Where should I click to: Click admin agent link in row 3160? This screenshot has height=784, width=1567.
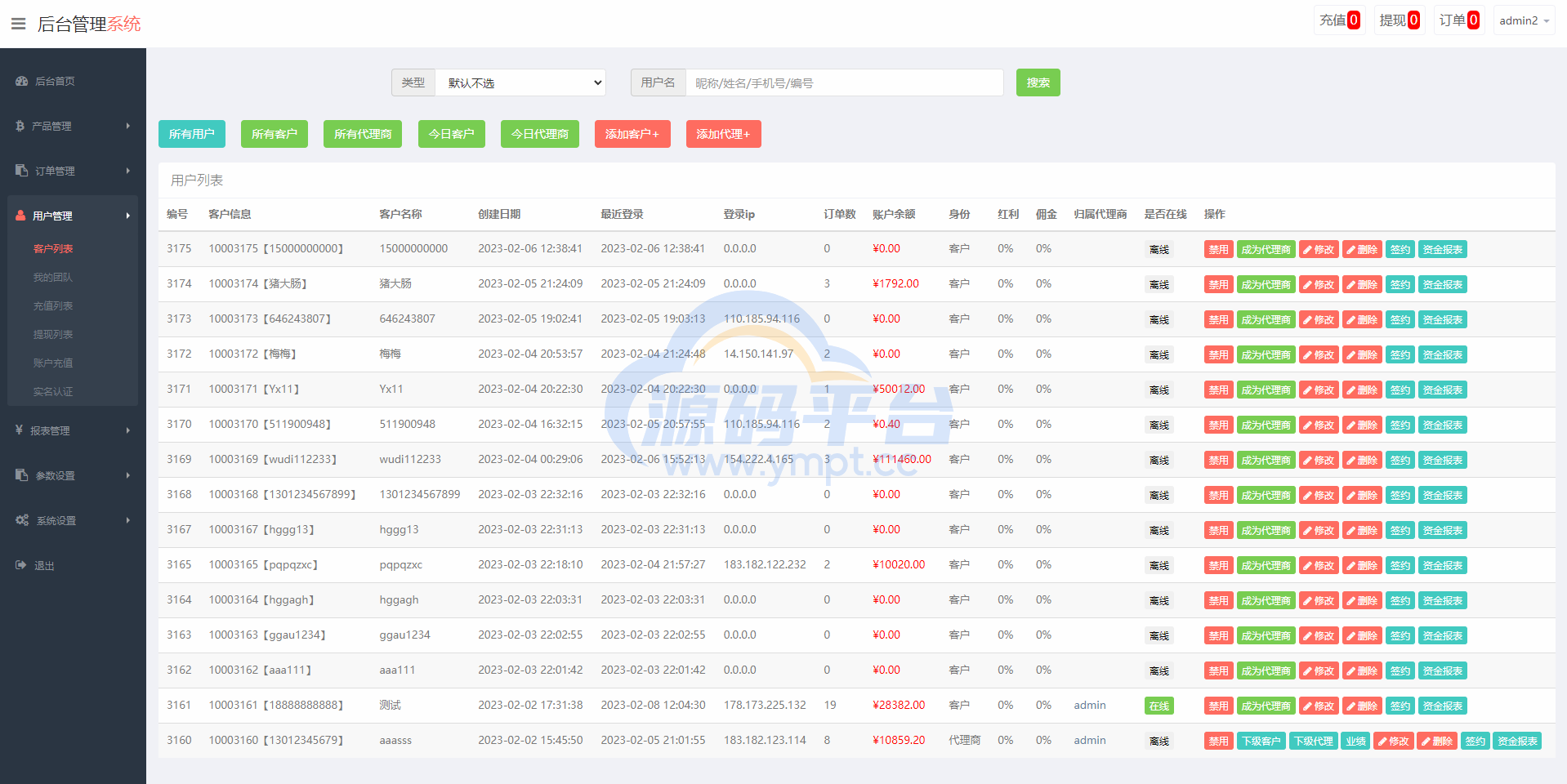(x=1090, y=741)
